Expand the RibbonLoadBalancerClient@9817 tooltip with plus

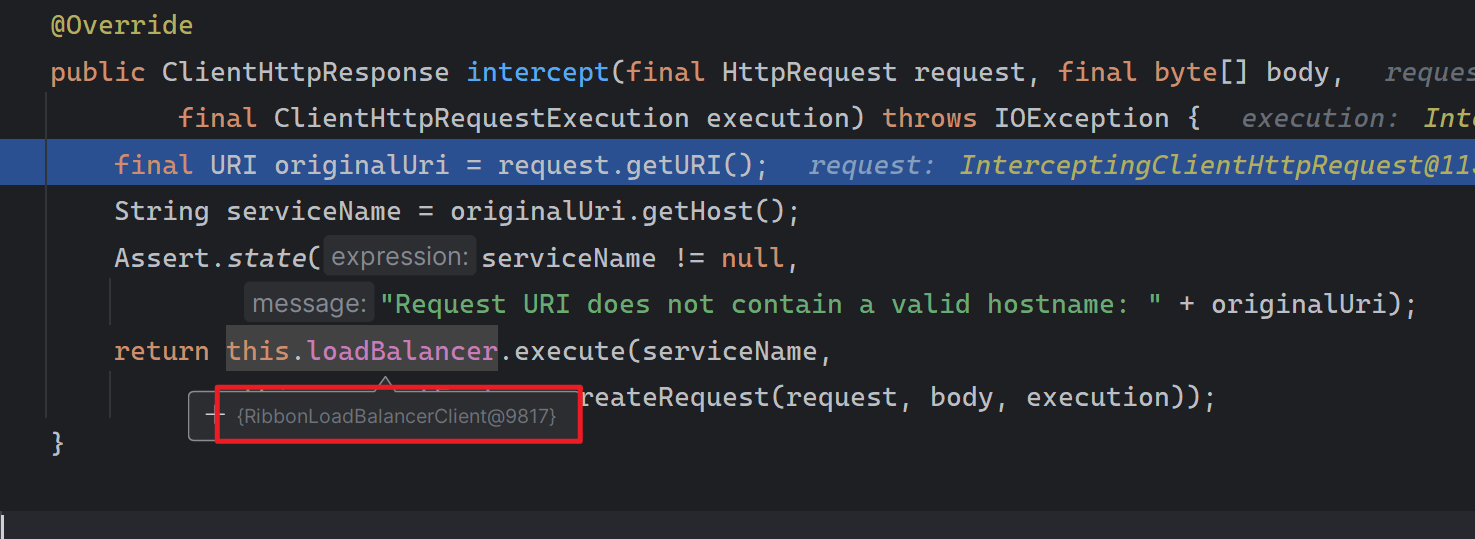coord(213,415)
